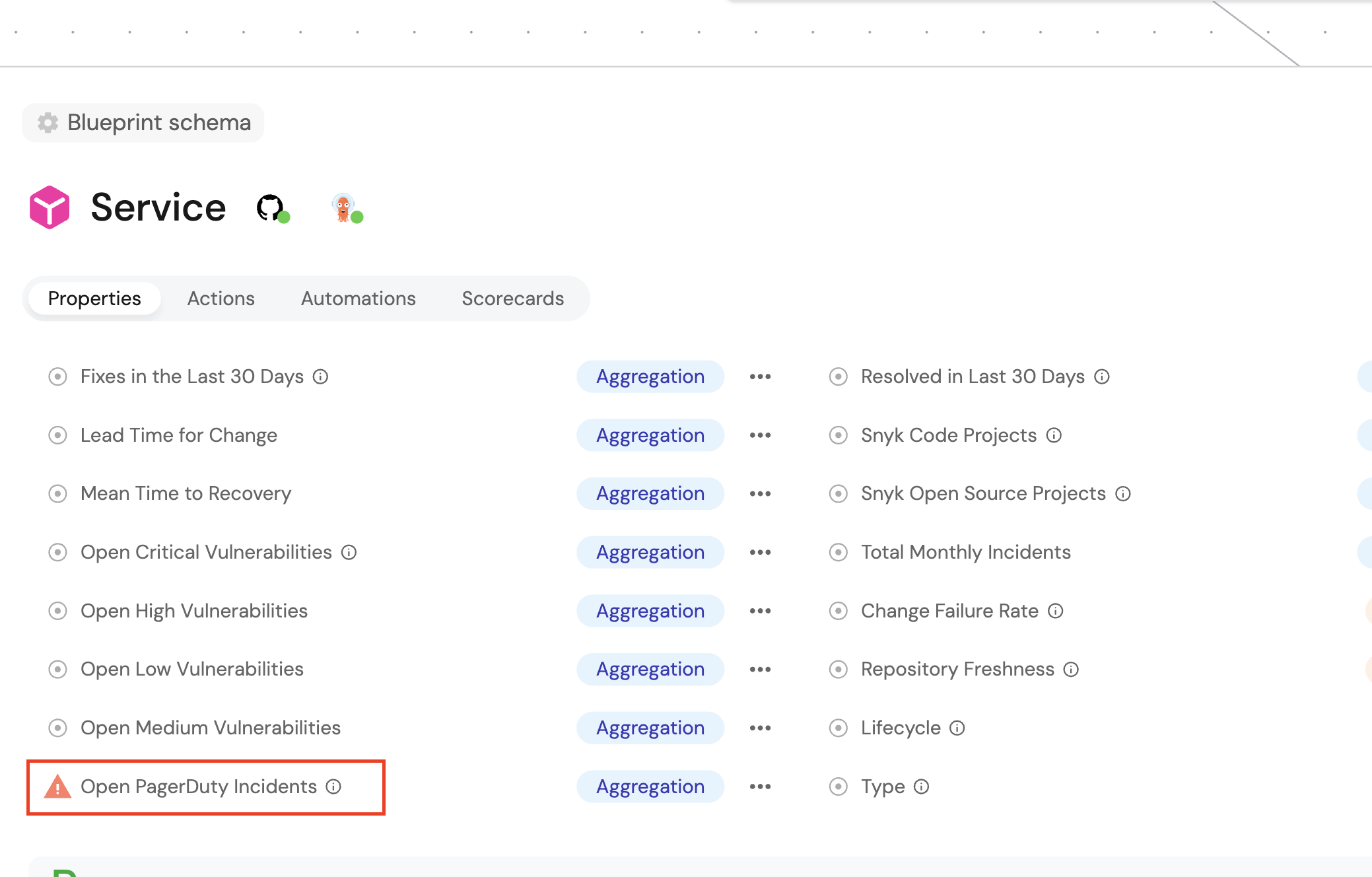Click circle icon beside Mean Time to Recovery

(58, 493)
